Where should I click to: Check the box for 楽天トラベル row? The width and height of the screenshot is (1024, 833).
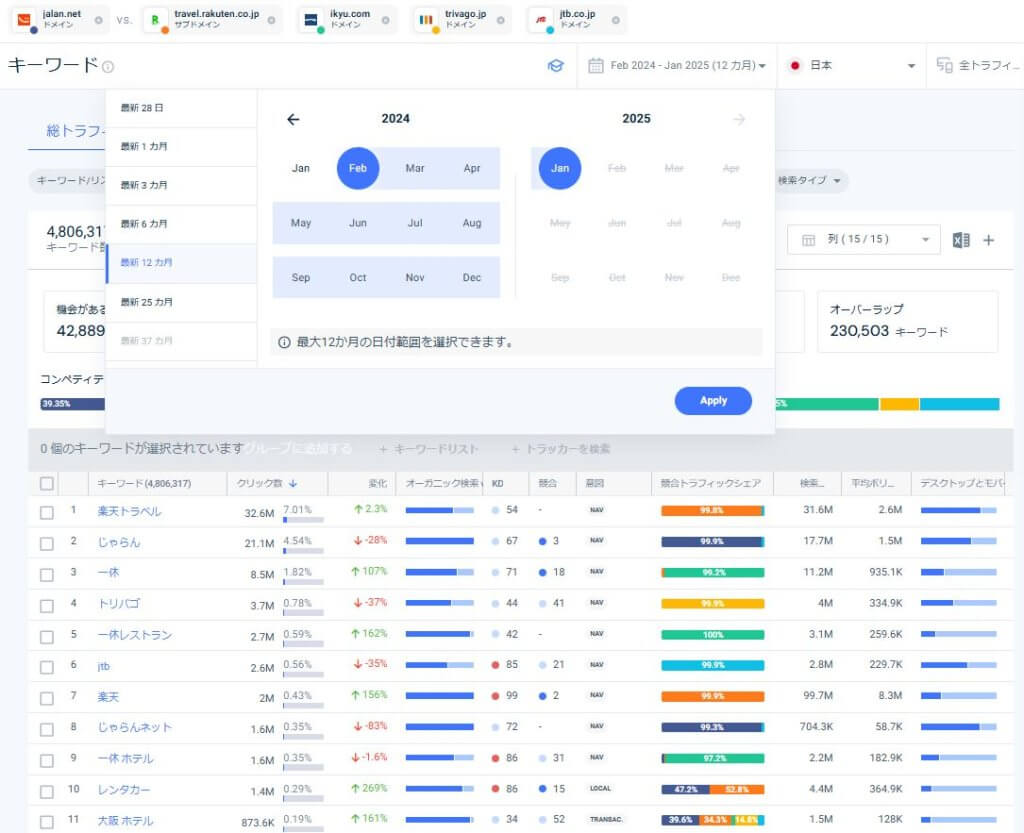click(x=47, y=512)
